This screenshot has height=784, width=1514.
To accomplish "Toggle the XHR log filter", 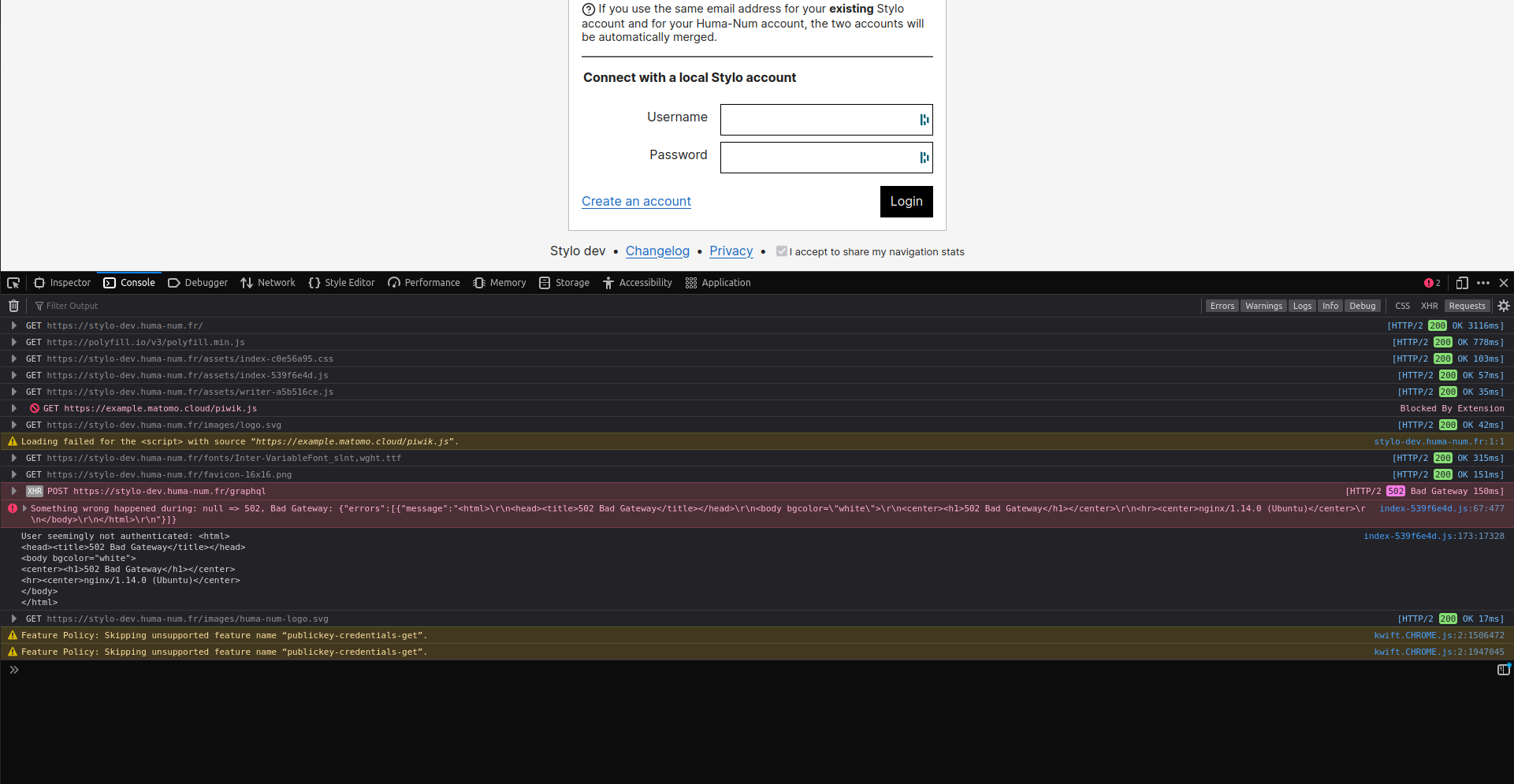I will click(1429, 305).
